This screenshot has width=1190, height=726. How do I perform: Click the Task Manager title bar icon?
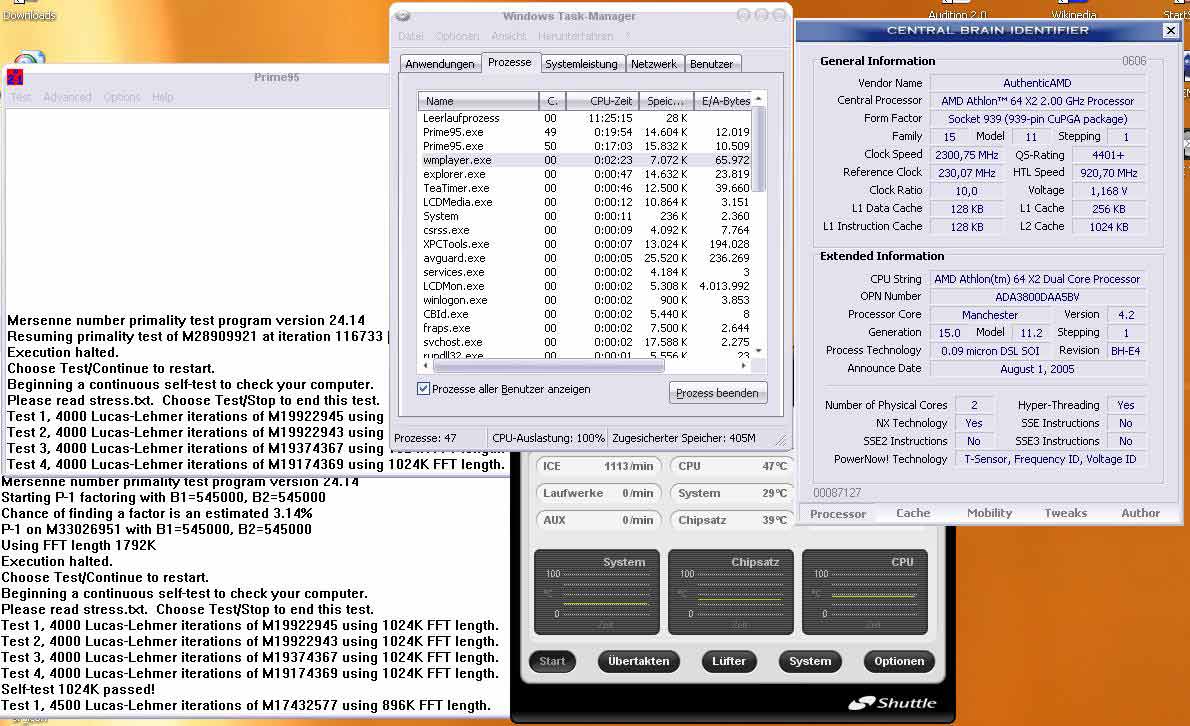pyautogui.click(x=403, y=16)
